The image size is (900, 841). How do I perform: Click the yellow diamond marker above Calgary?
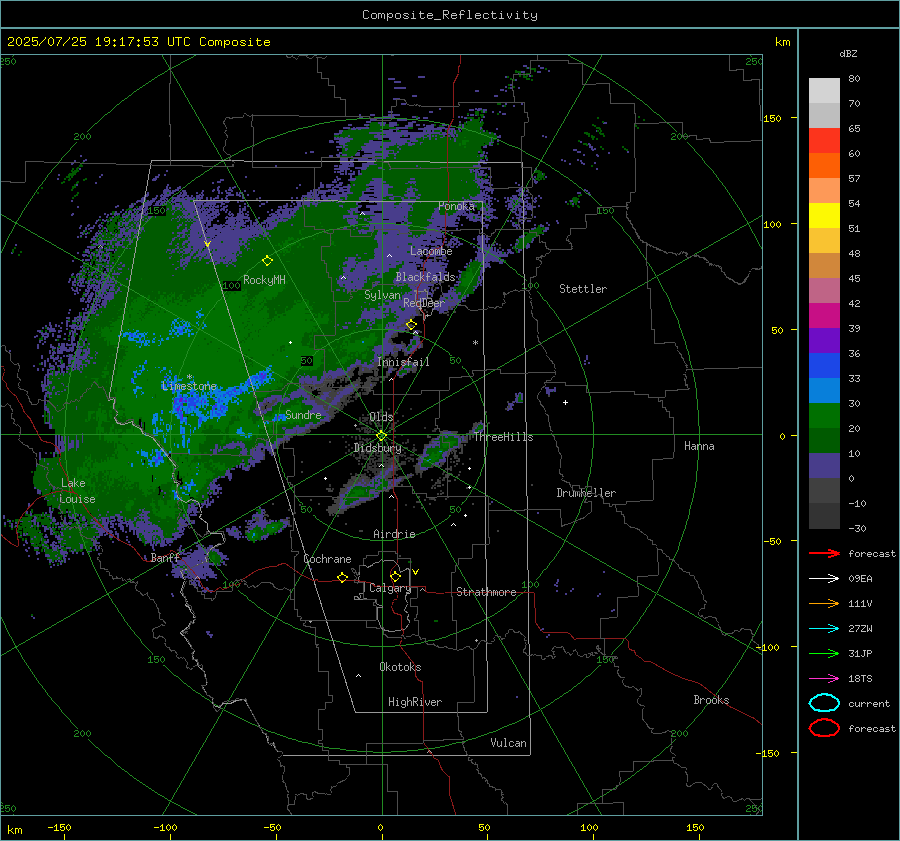395,576
